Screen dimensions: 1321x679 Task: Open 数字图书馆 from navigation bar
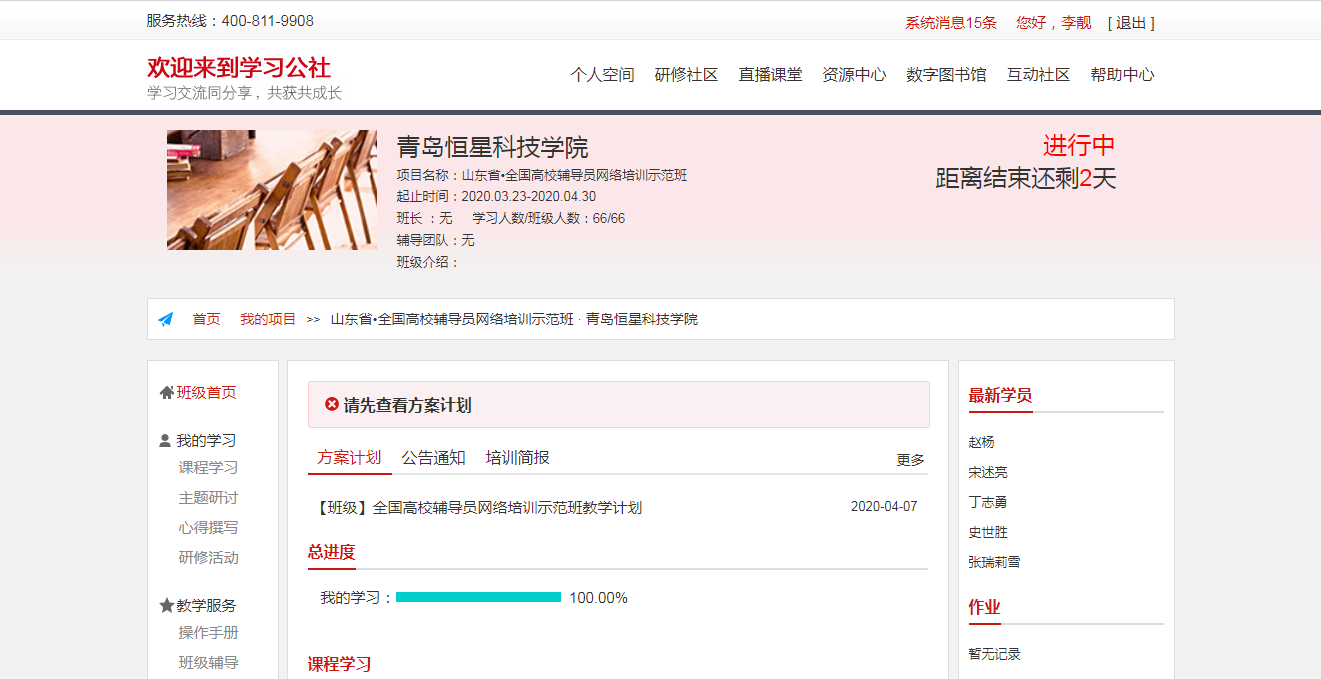946,75
